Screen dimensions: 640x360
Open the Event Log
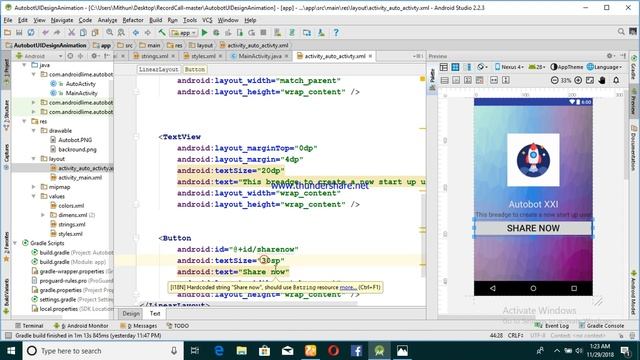pyautogui.click(x=553, y=326)
